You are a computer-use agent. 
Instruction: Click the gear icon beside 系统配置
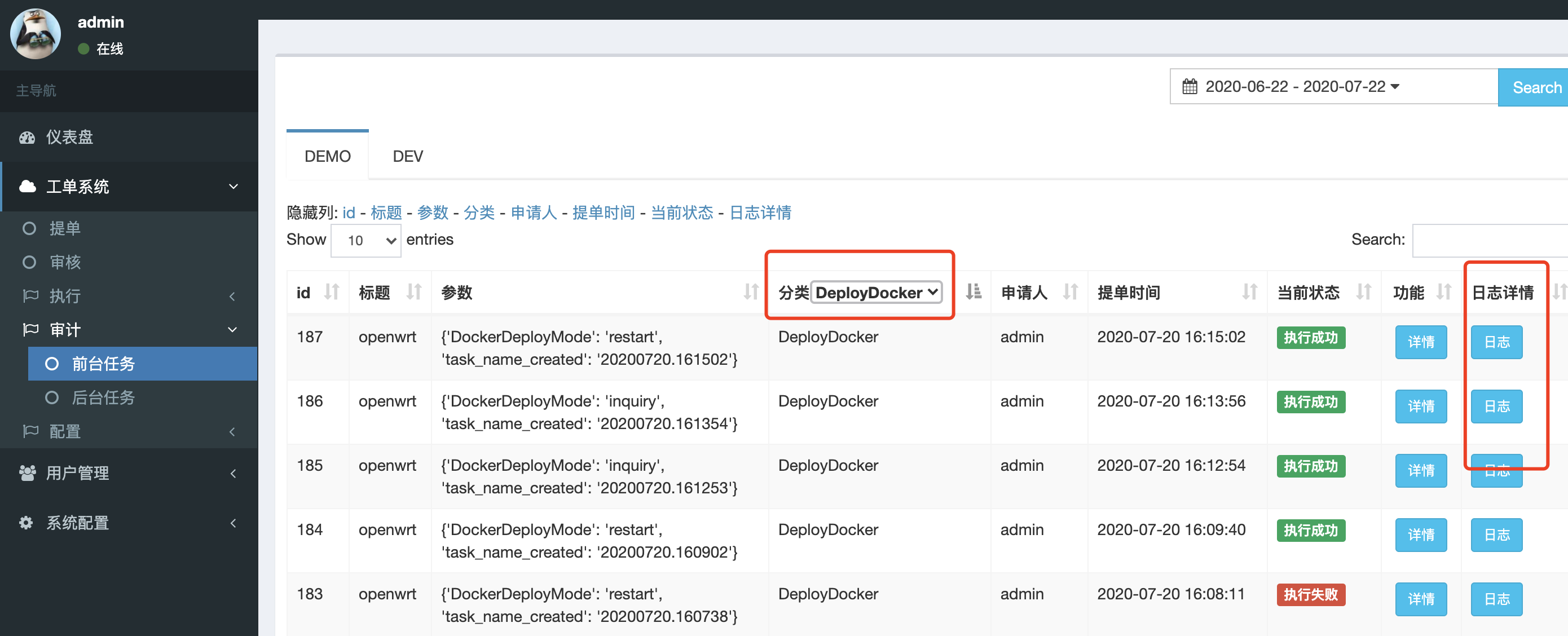26,523
